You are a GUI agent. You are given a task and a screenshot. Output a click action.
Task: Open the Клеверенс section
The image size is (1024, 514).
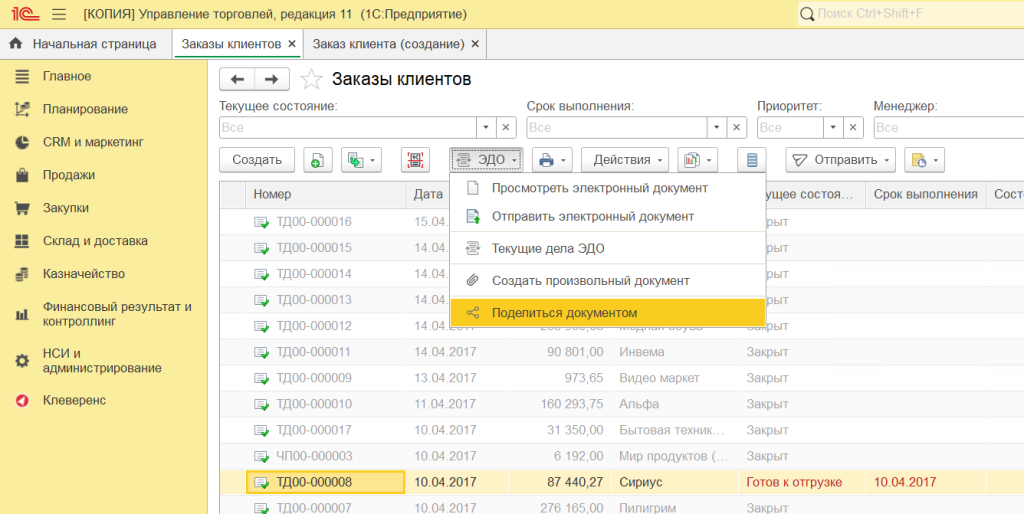[x=74, y=400]
